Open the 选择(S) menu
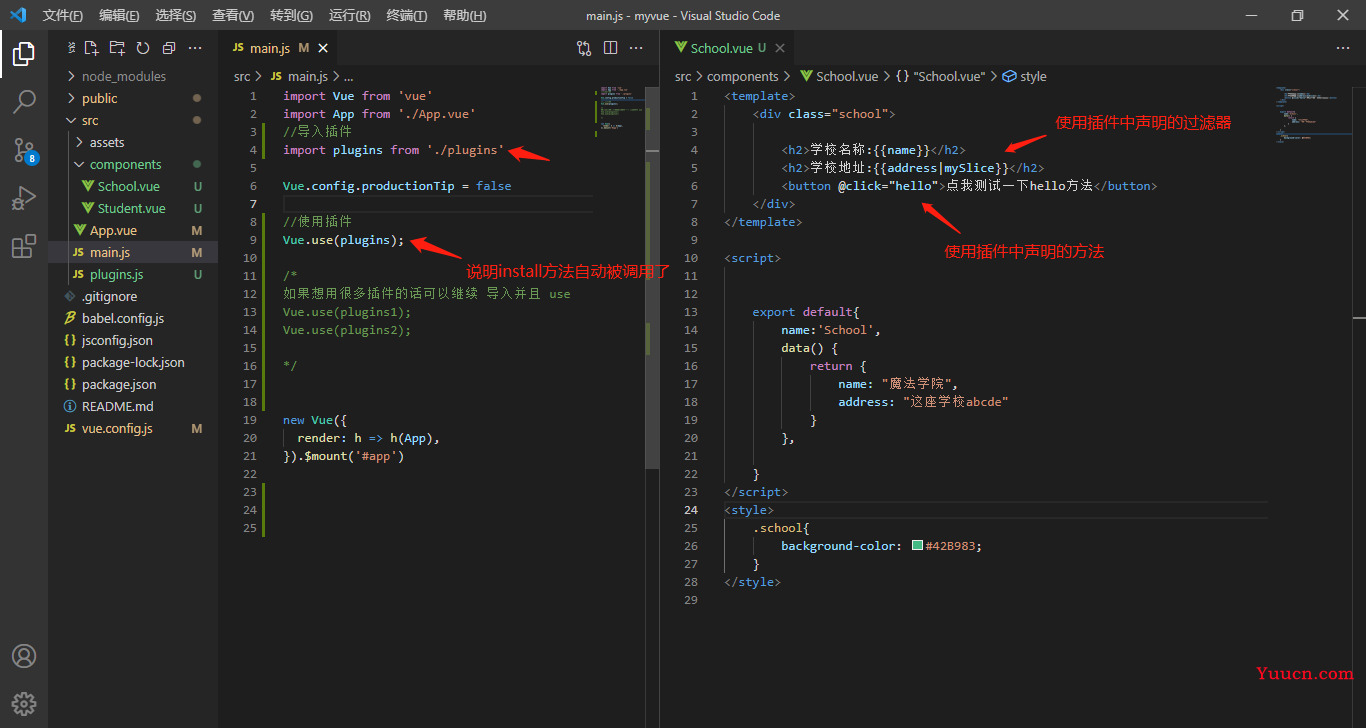Screen dimensions: 1366x728 [176, 15]
